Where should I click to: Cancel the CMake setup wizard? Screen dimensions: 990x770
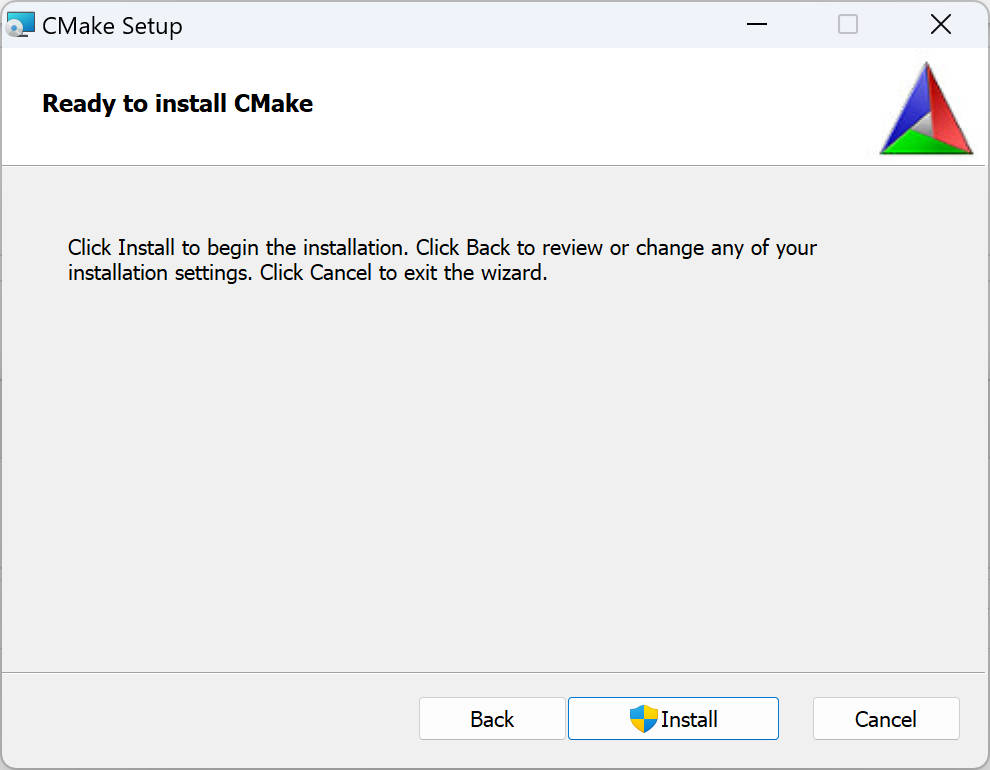tap(886, 719)
